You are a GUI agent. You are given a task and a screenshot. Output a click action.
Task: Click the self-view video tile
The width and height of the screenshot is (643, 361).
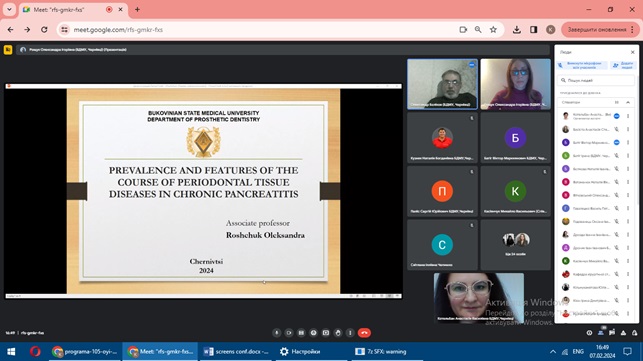point(479,298)
